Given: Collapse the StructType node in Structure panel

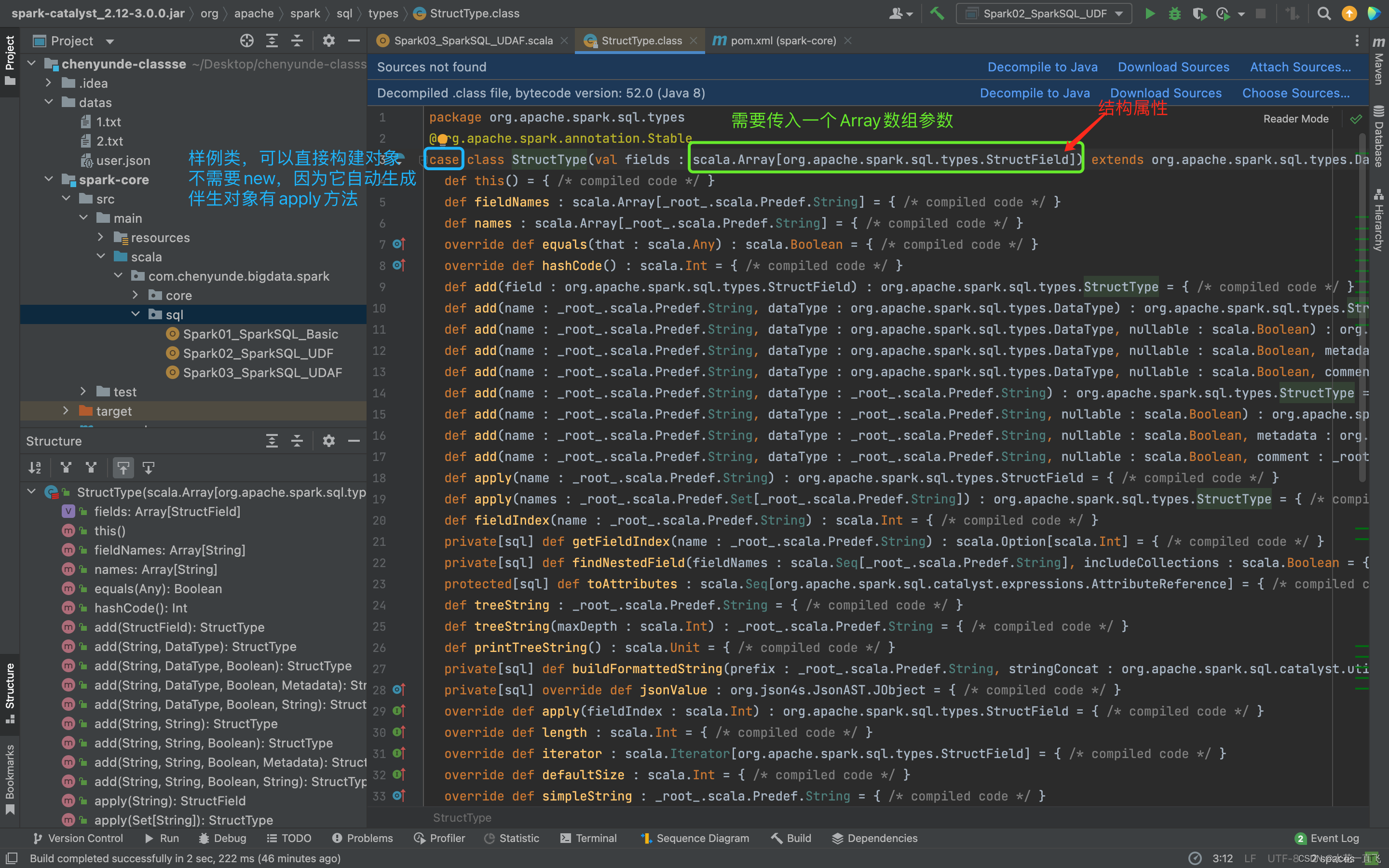Looking at the screenshot, I should [x=32, y=492].
